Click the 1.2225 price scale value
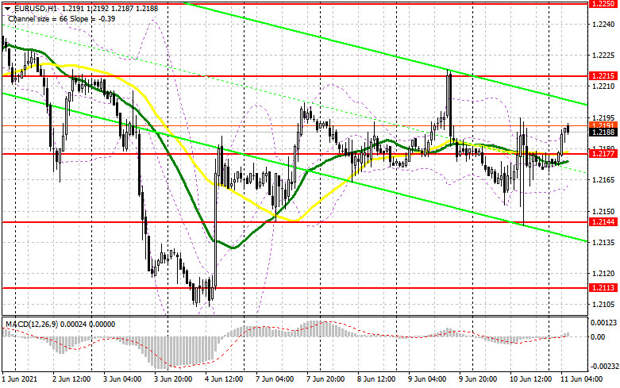The height and width of the screenshot is (388, 620). (x=603, y=55)
